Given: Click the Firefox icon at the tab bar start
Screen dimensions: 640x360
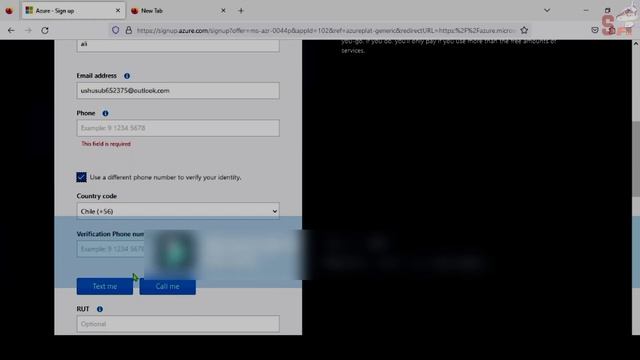Looking at the screenshot, I should (9, 11).
